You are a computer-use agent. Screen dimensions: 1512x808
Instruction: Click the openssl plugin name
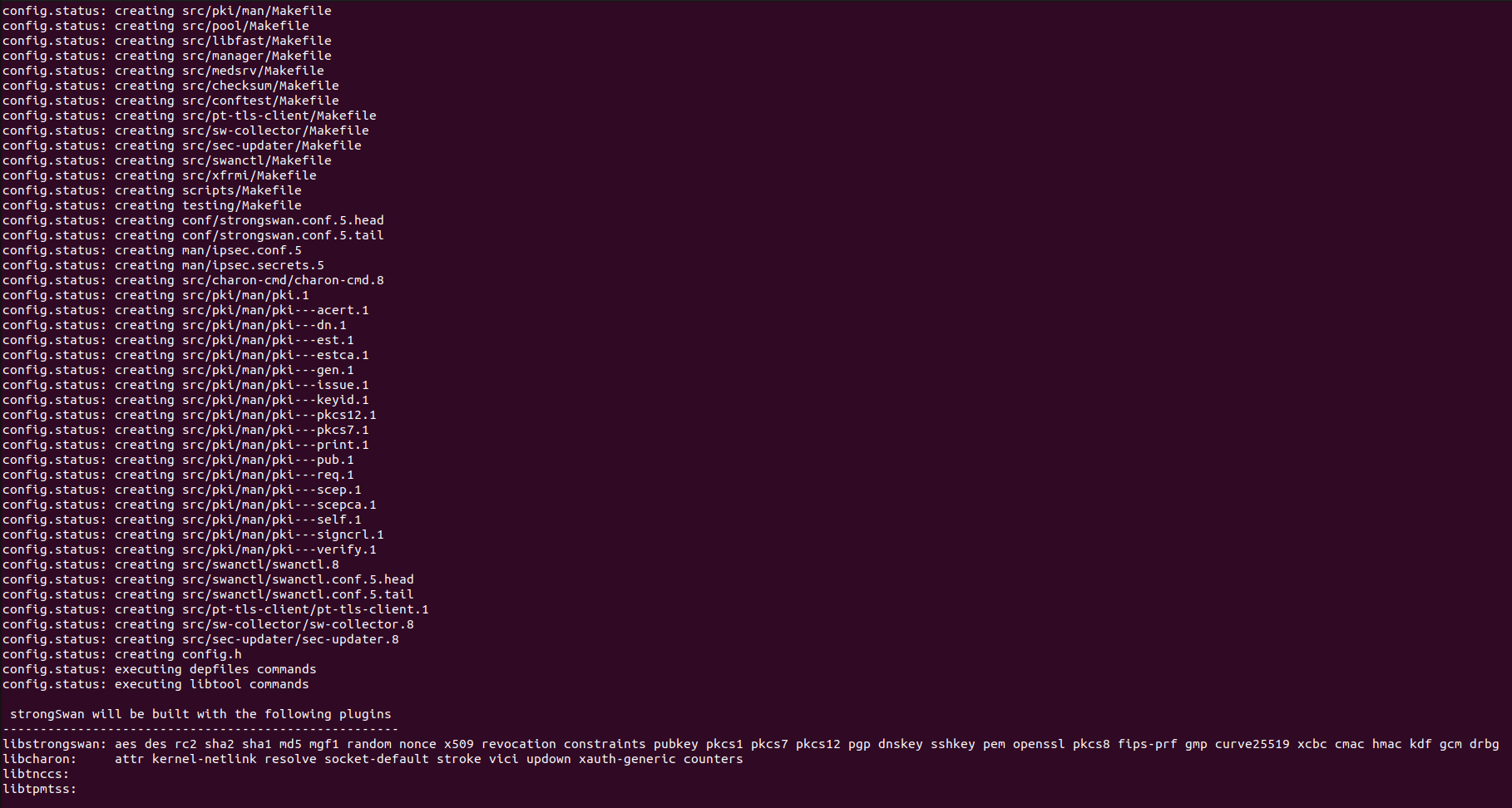pyautogui.click(x=1039, y=744)
